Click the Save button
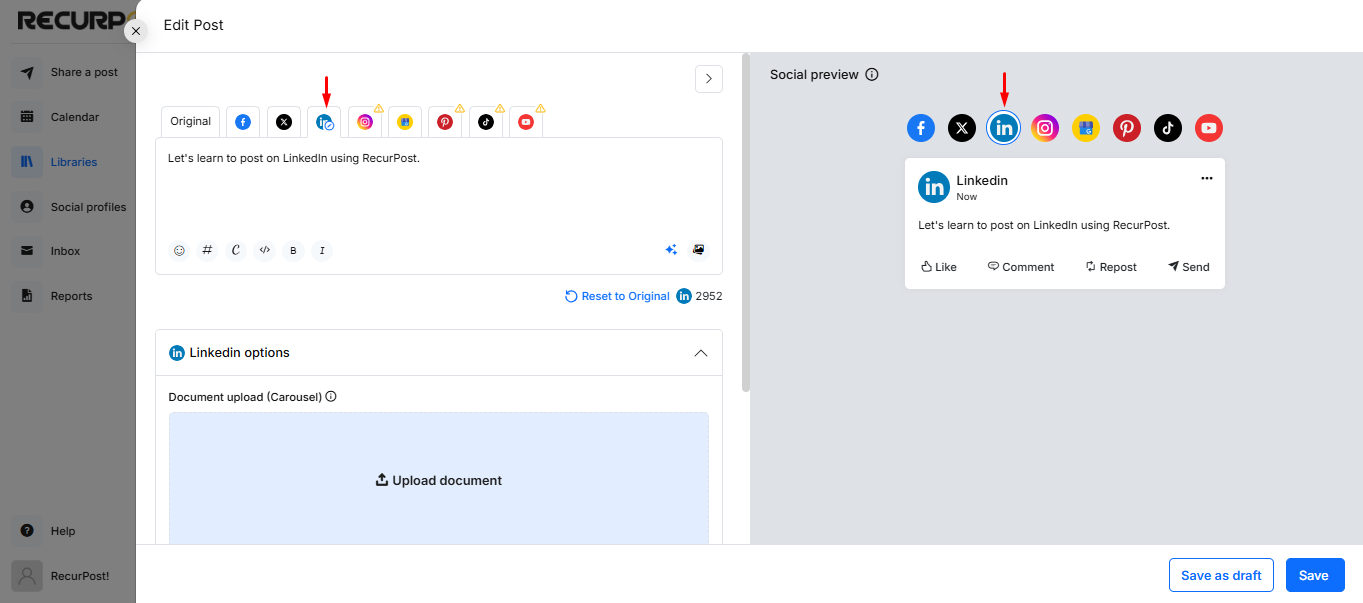 click(x=1314, y=575)
